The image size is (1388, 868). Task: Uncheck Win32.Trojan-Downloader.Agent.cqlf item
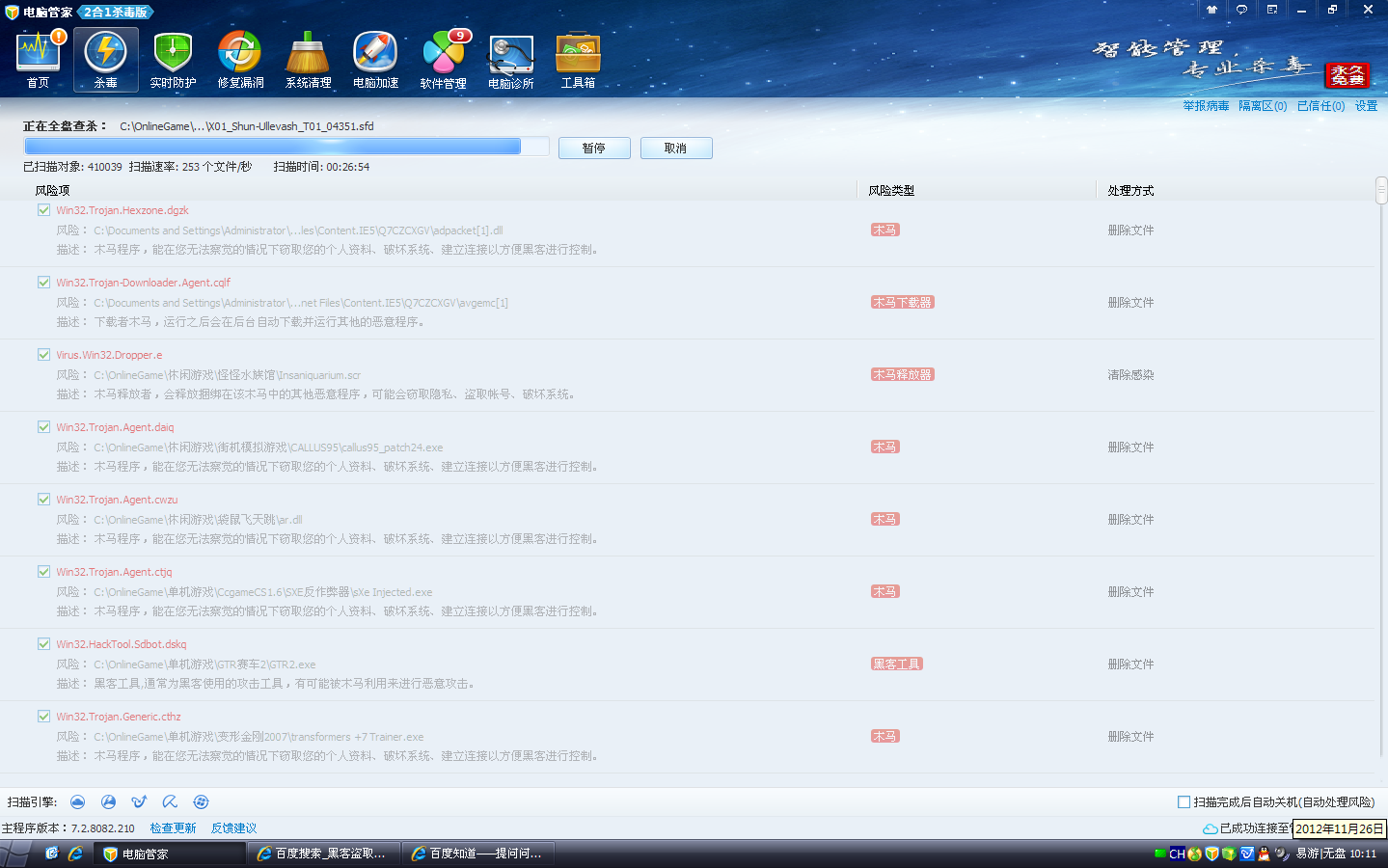[43, 282]
